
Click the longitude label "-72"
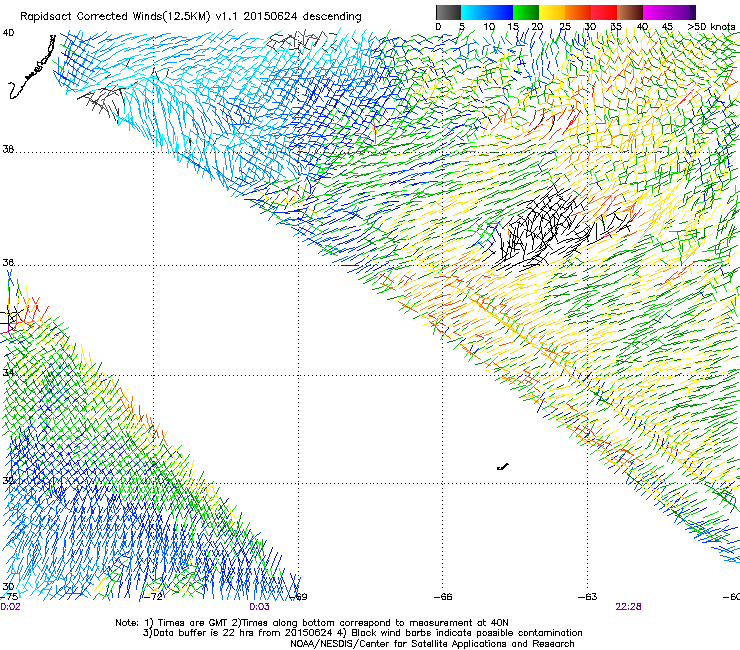153,596
